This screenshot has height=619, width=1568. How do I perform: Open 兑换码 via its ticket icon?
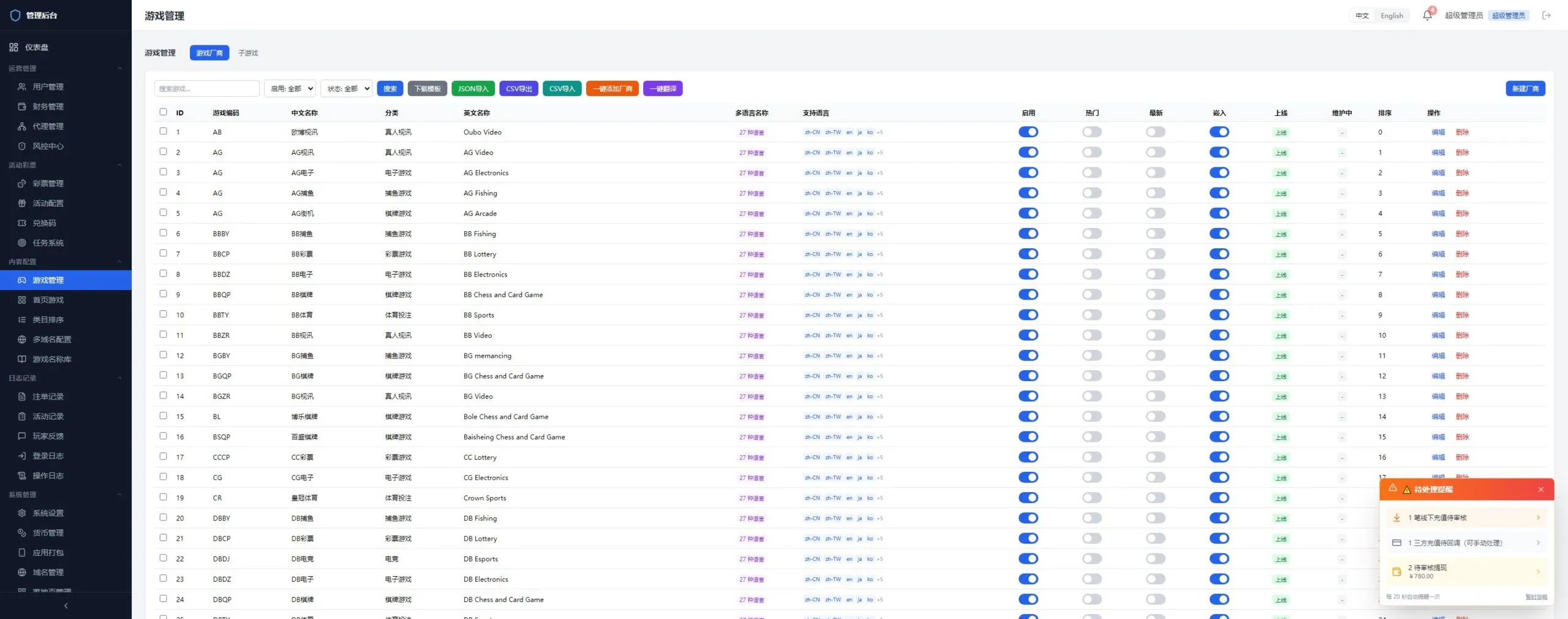[22, 223]
